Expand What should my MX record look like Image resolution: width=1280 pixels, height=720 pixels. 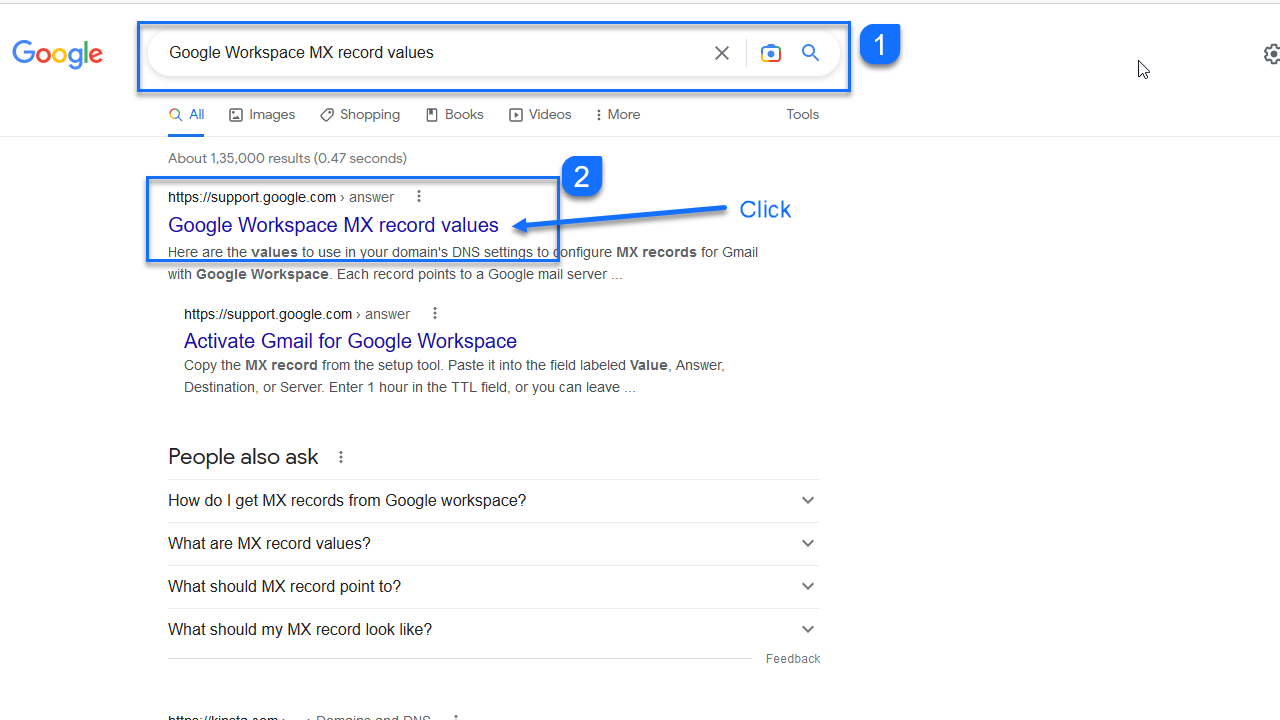click(493, 630)
